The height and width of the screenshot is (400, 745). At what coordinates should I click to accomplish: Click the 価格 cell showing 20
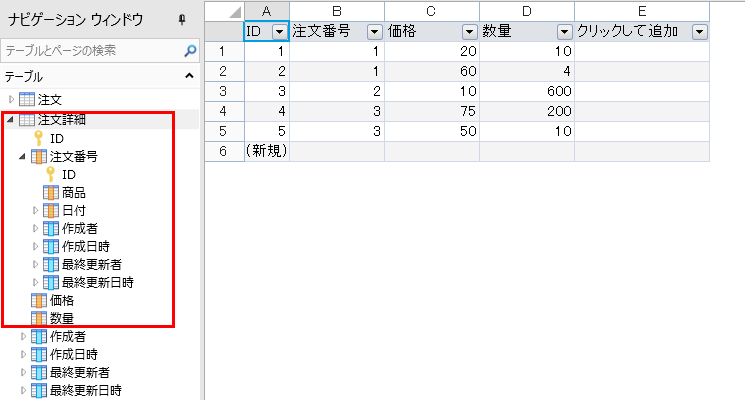pos(431,51)
